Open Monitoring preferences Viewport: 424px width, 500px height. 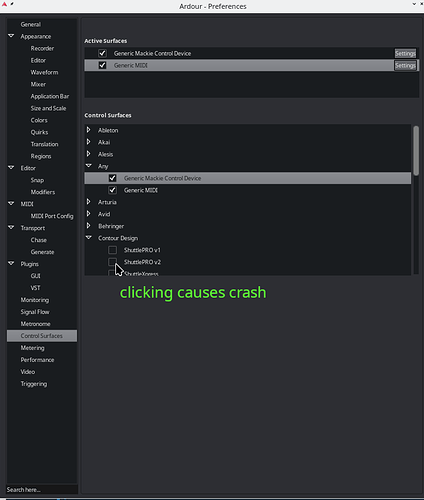[35, 300]
